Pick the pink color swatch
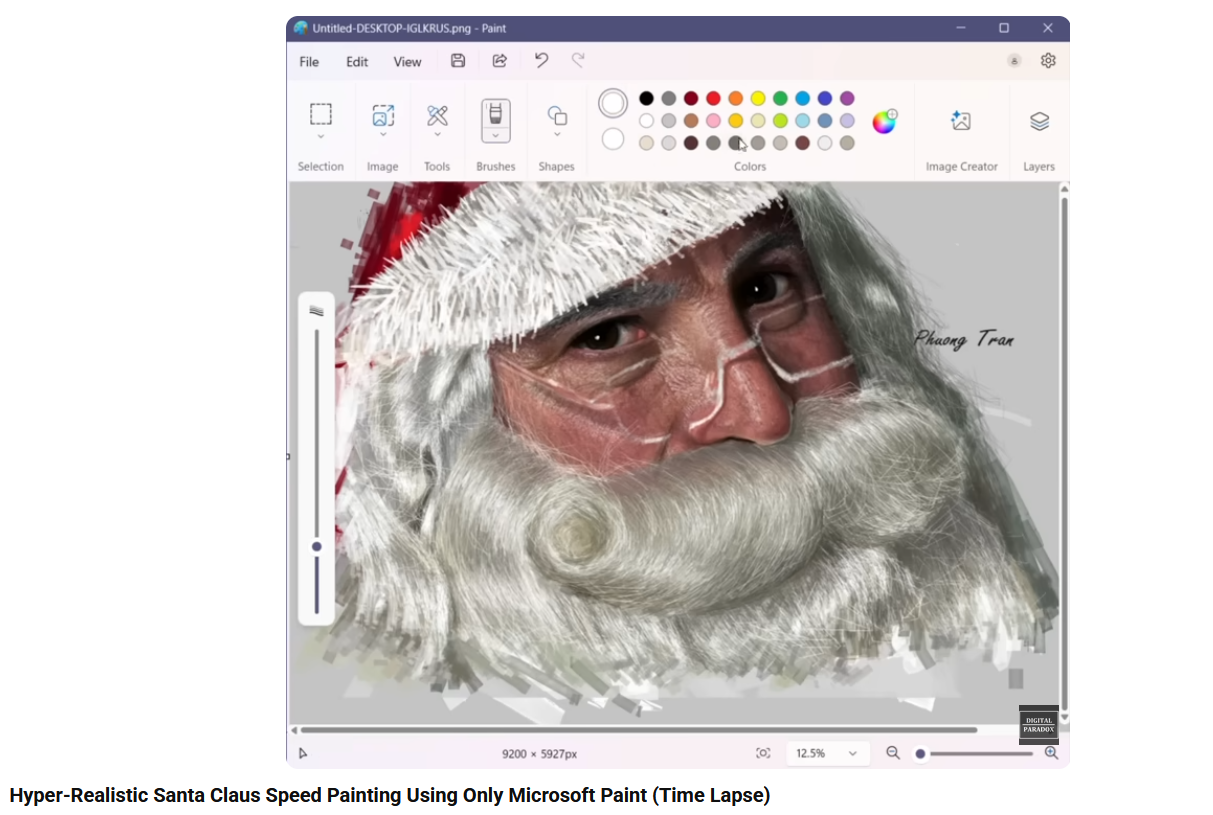1213x815 pixels. pos(713,121)
